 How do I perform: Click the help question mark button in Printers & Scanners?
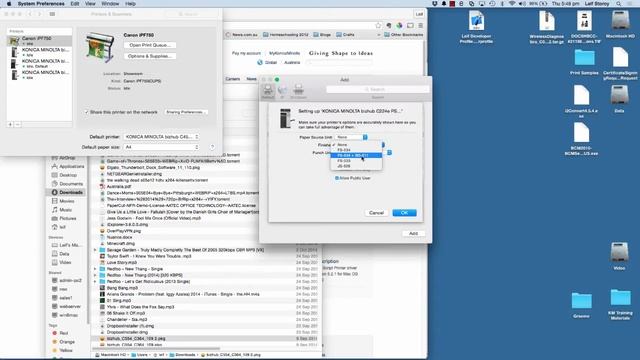(212, 147)
